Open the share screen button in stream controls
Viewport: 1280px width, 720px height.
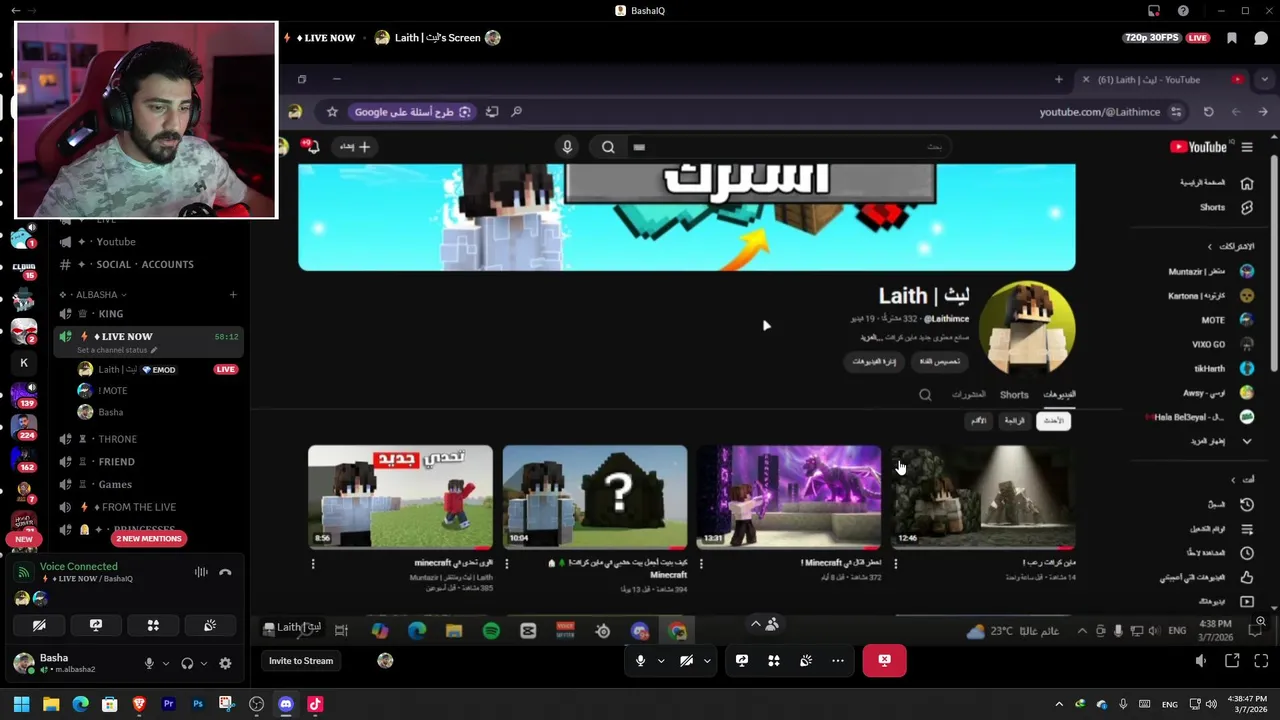click(742, 660)
